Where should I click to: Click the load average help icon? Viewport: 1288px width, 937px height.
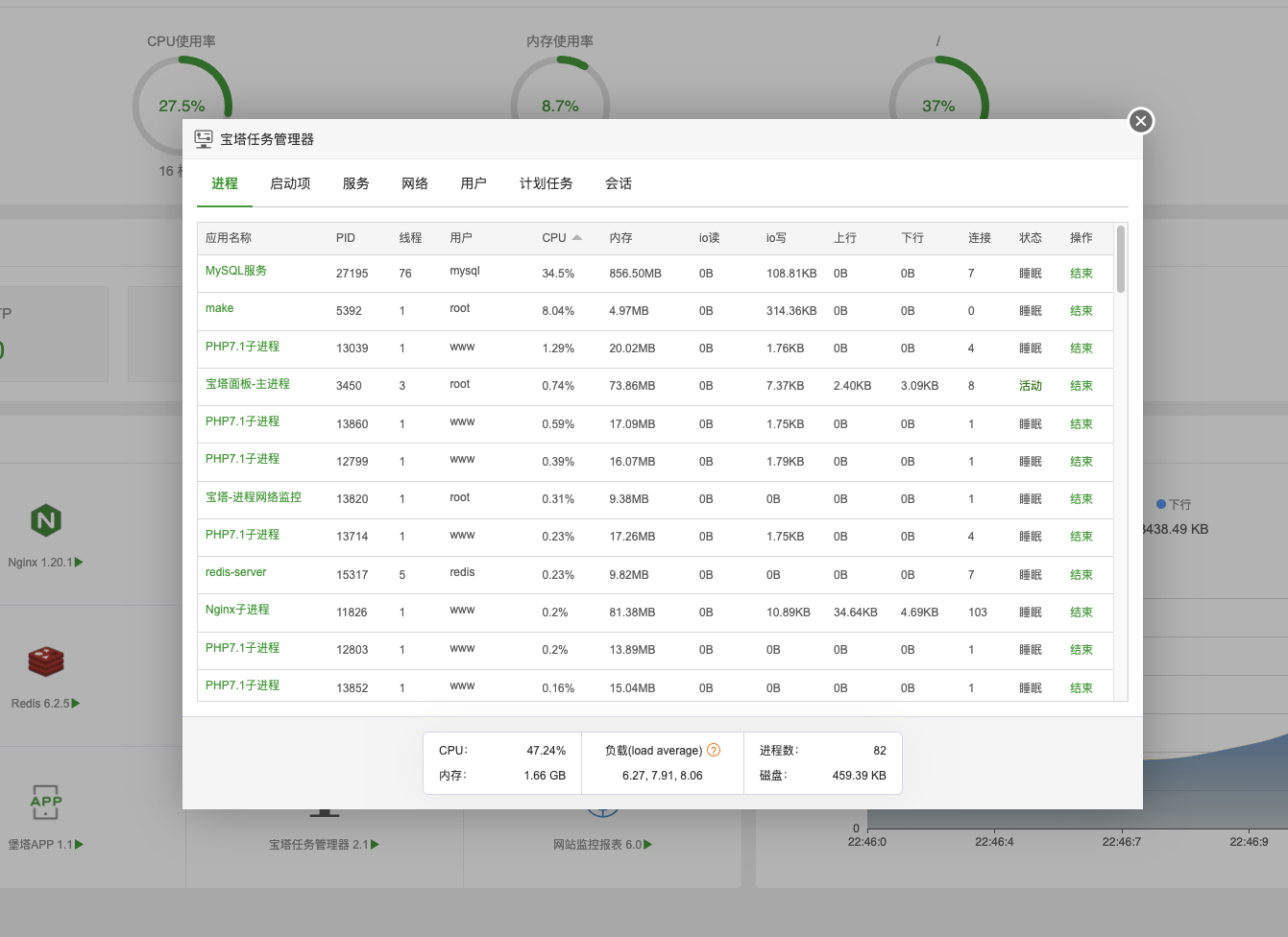click(714, 750)
